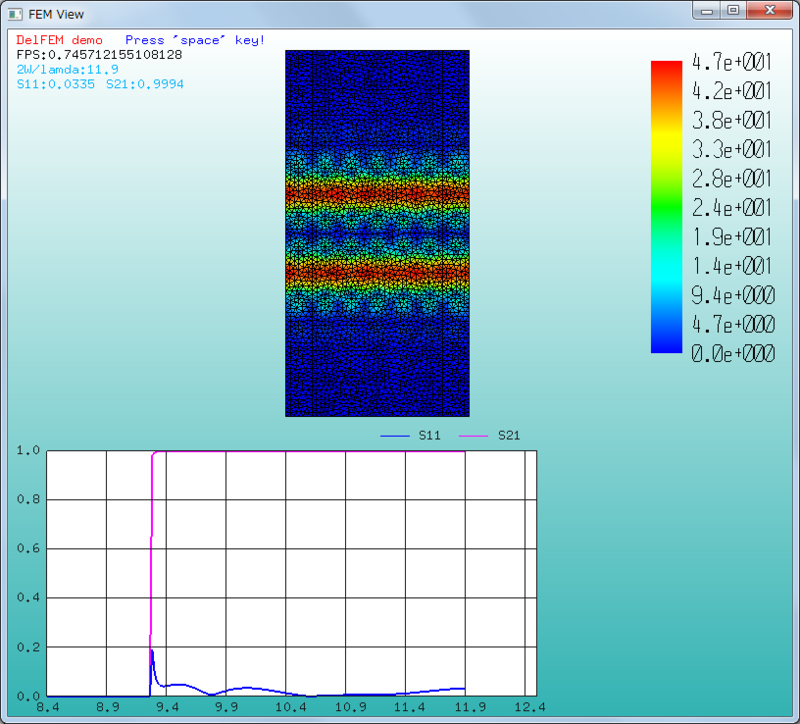Viewport: 800px width, 724px height.
Task: Click the S21:0.9994 value
Action: (x=145, y=84)
